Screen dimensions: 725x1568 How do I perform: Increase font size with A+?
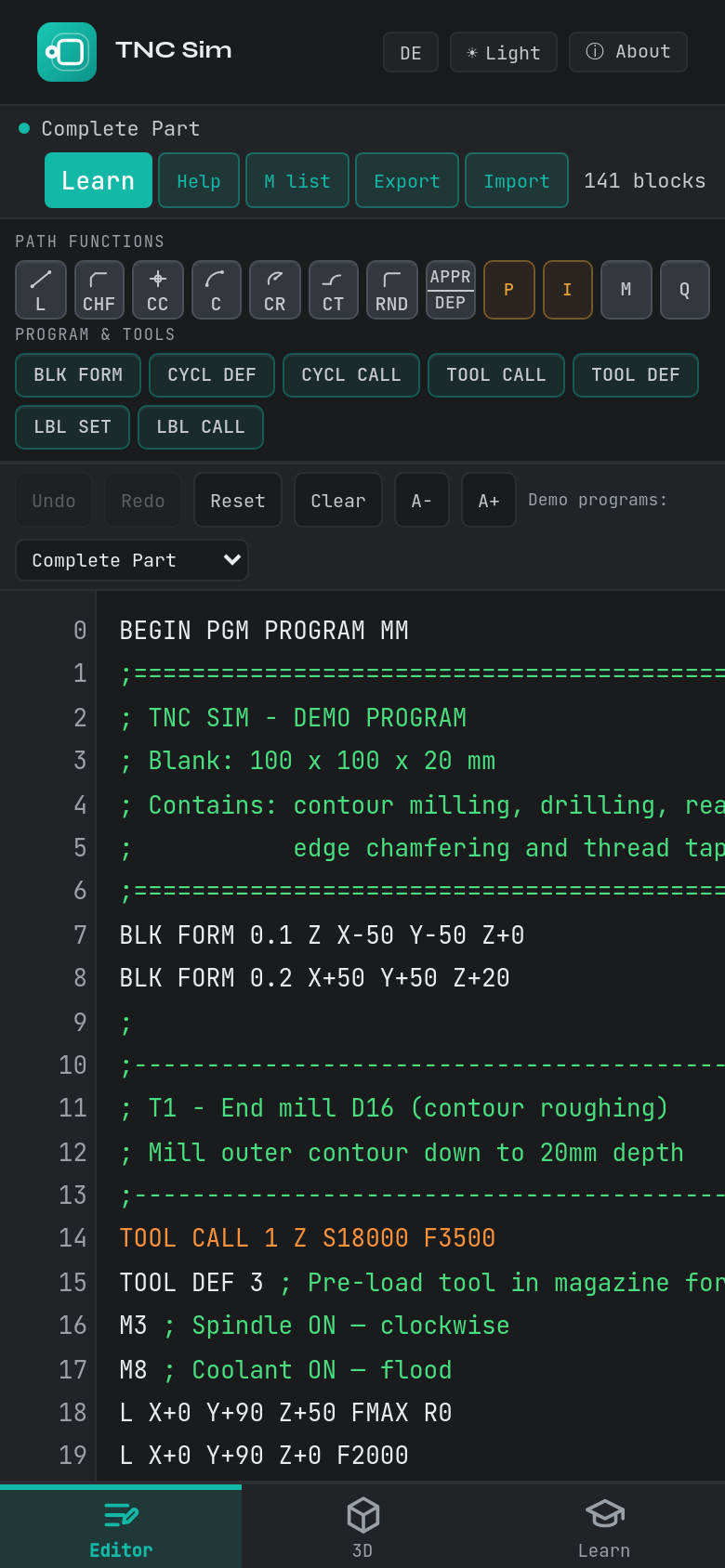point(489,500)
